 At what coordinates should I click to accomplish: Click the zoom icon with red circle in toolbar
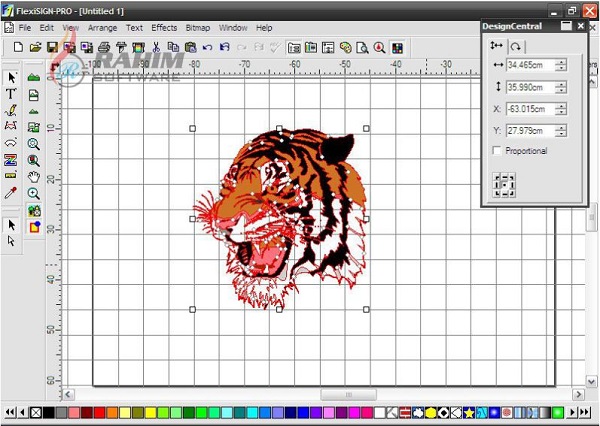pyautogui.click(x=380, y=48)
